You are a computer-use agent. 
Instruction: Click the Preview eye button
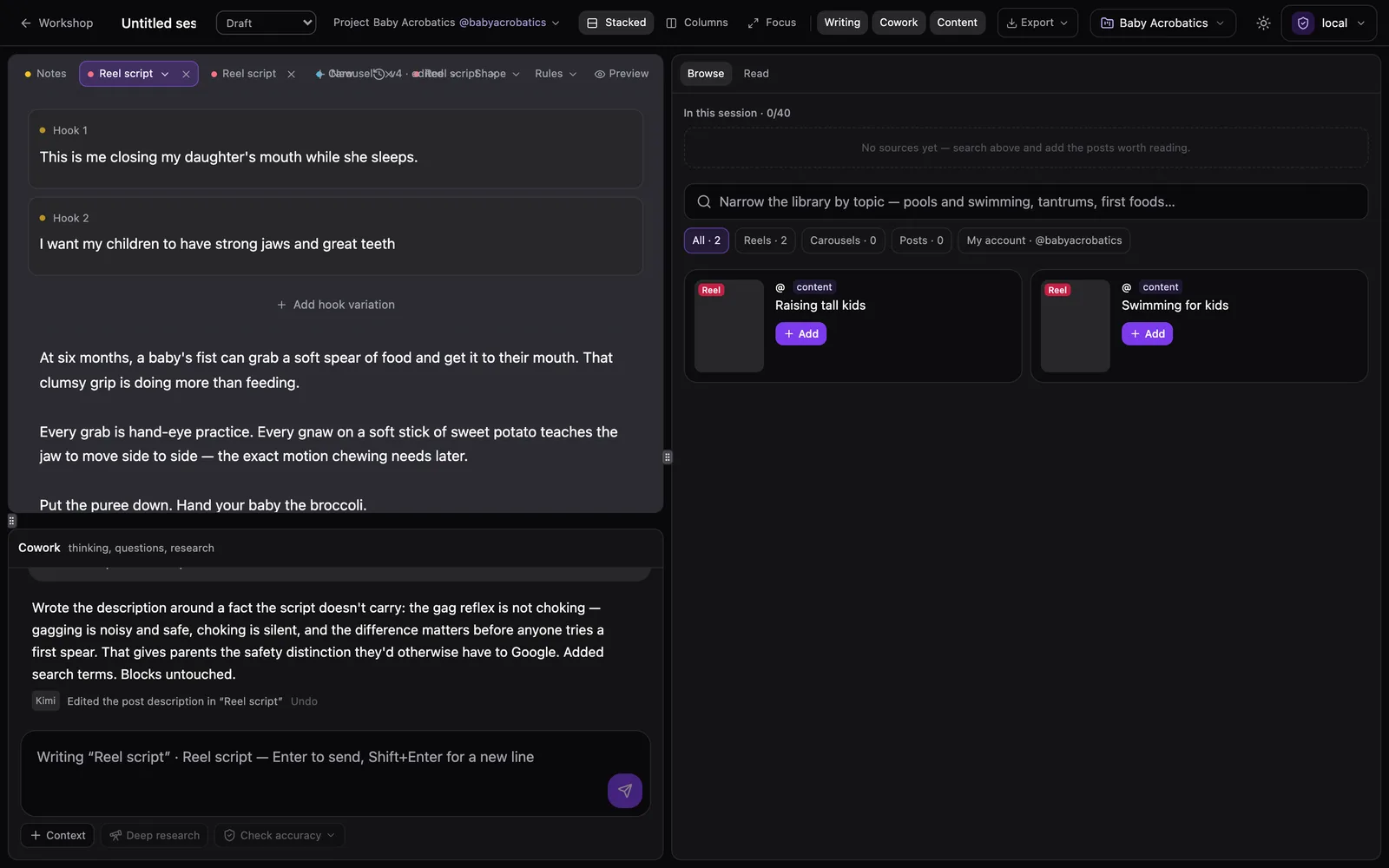622,74
